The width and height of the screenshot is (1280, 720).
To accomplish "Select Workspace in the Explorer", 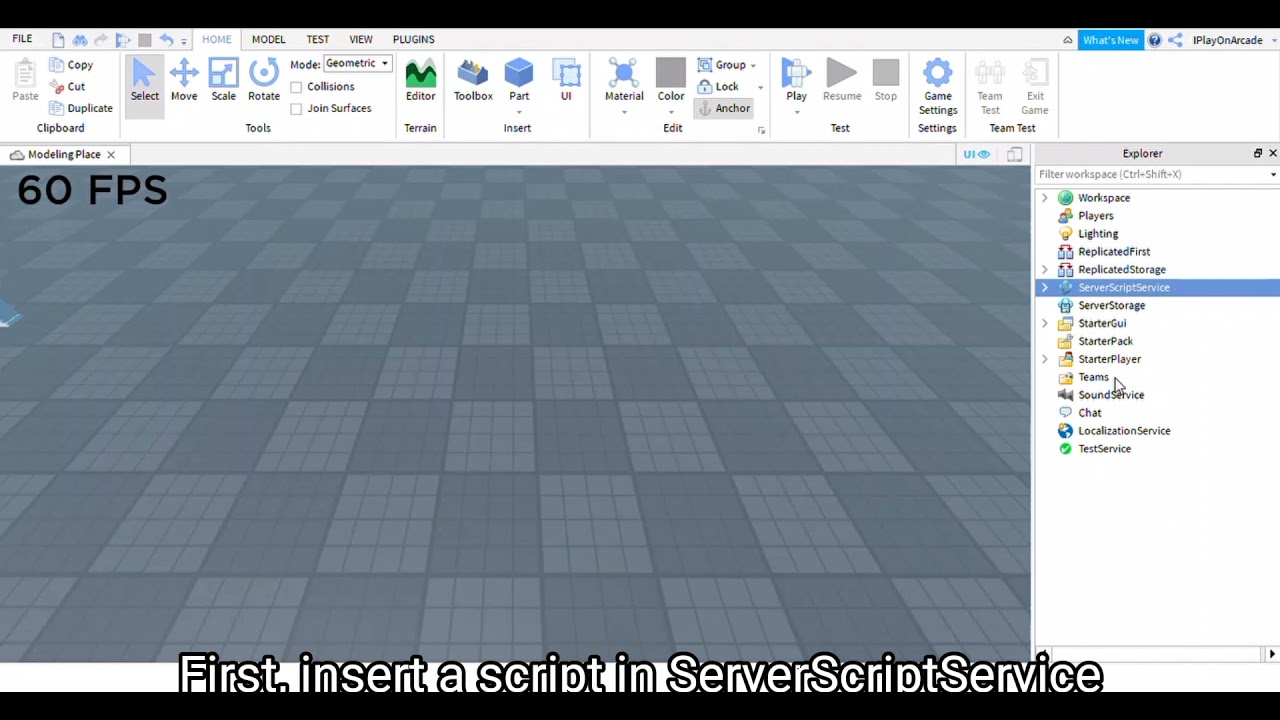I will click(1104, 198).
